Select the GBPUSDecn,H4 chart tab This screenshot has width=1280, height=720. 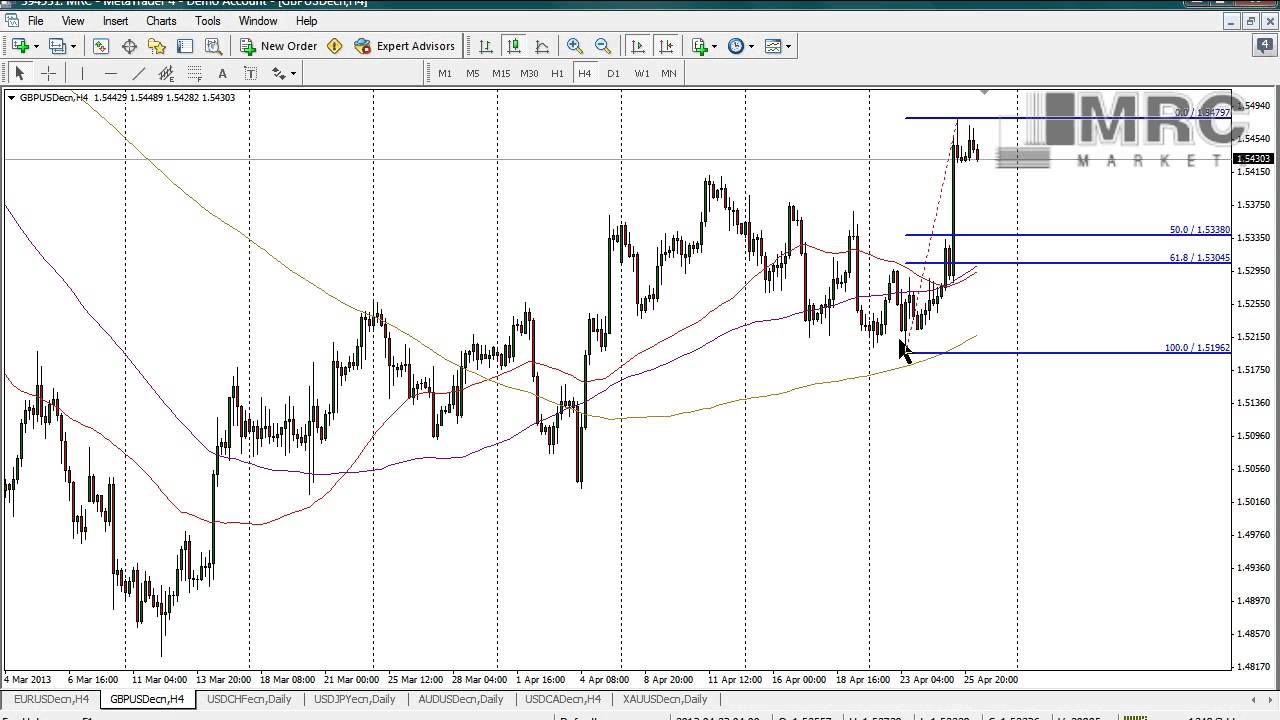tap(148, 699)
